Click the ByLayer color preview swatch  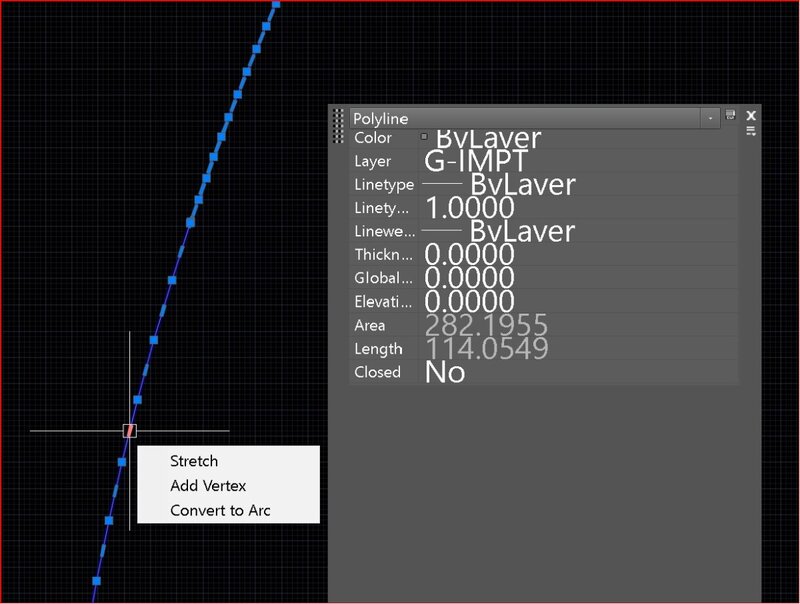click(424, 138)
